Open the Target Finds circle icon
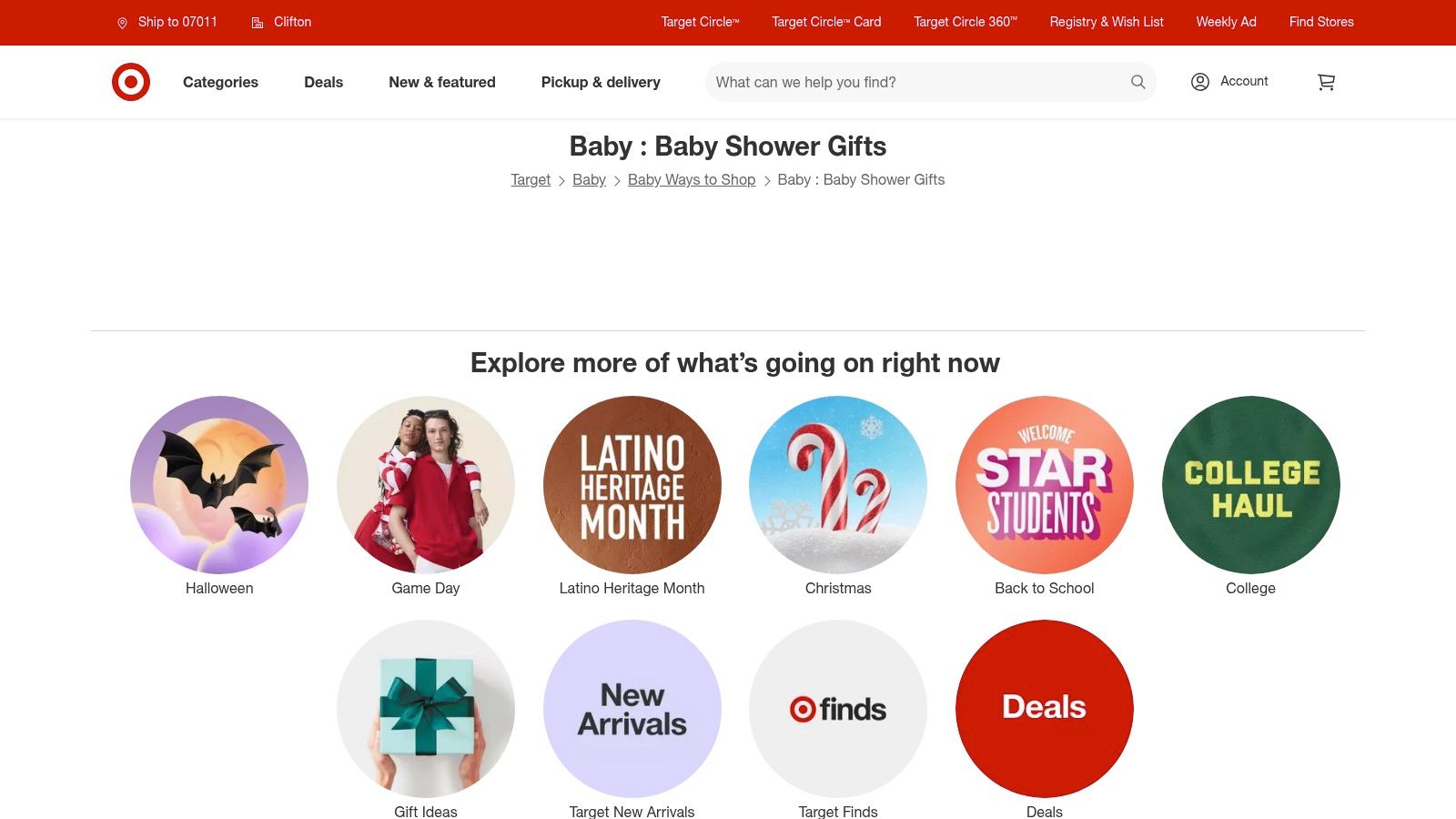The width and height of the screenshot is (1456, 819). (838, 709)
